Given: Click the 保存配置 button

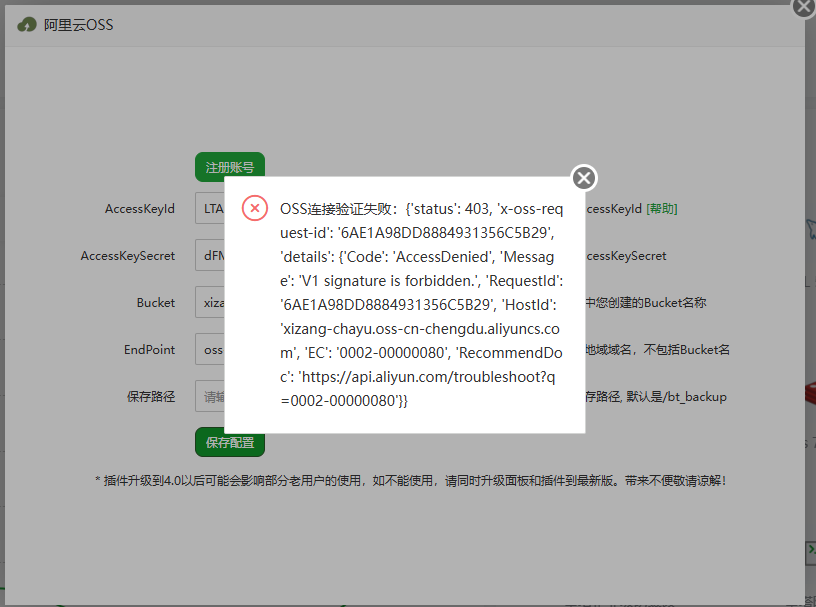Looking at the screenshot, I should coord(230,442).
